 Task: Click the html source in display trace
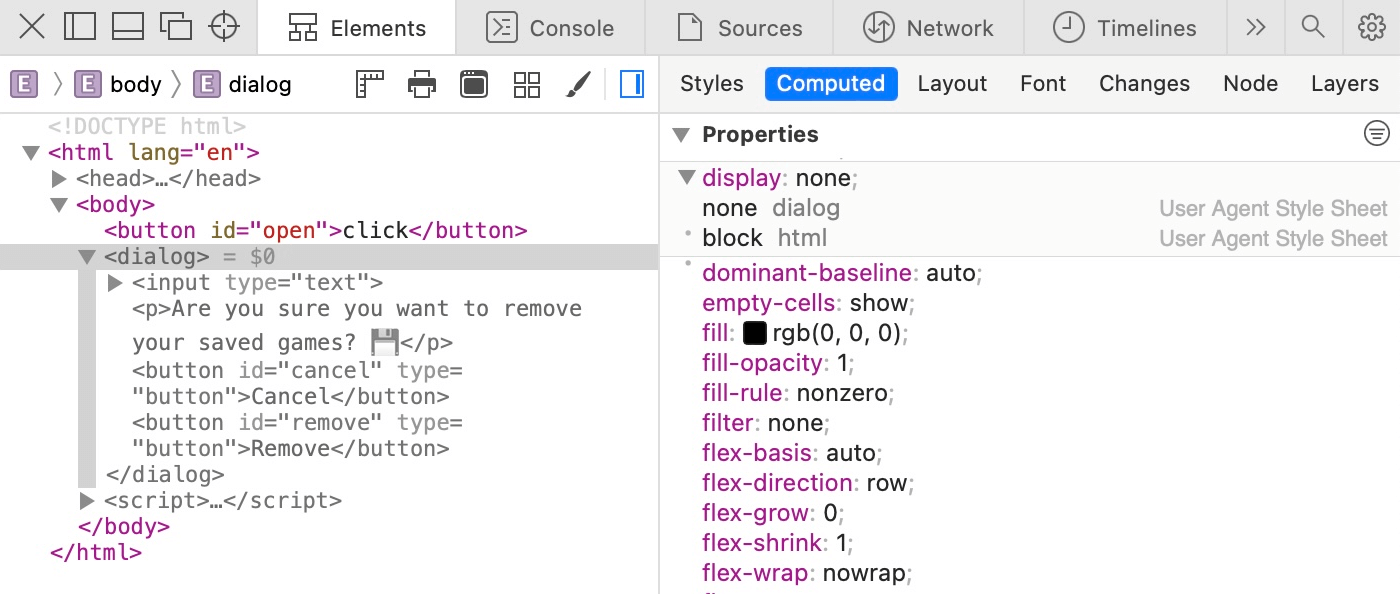[802, 238]
